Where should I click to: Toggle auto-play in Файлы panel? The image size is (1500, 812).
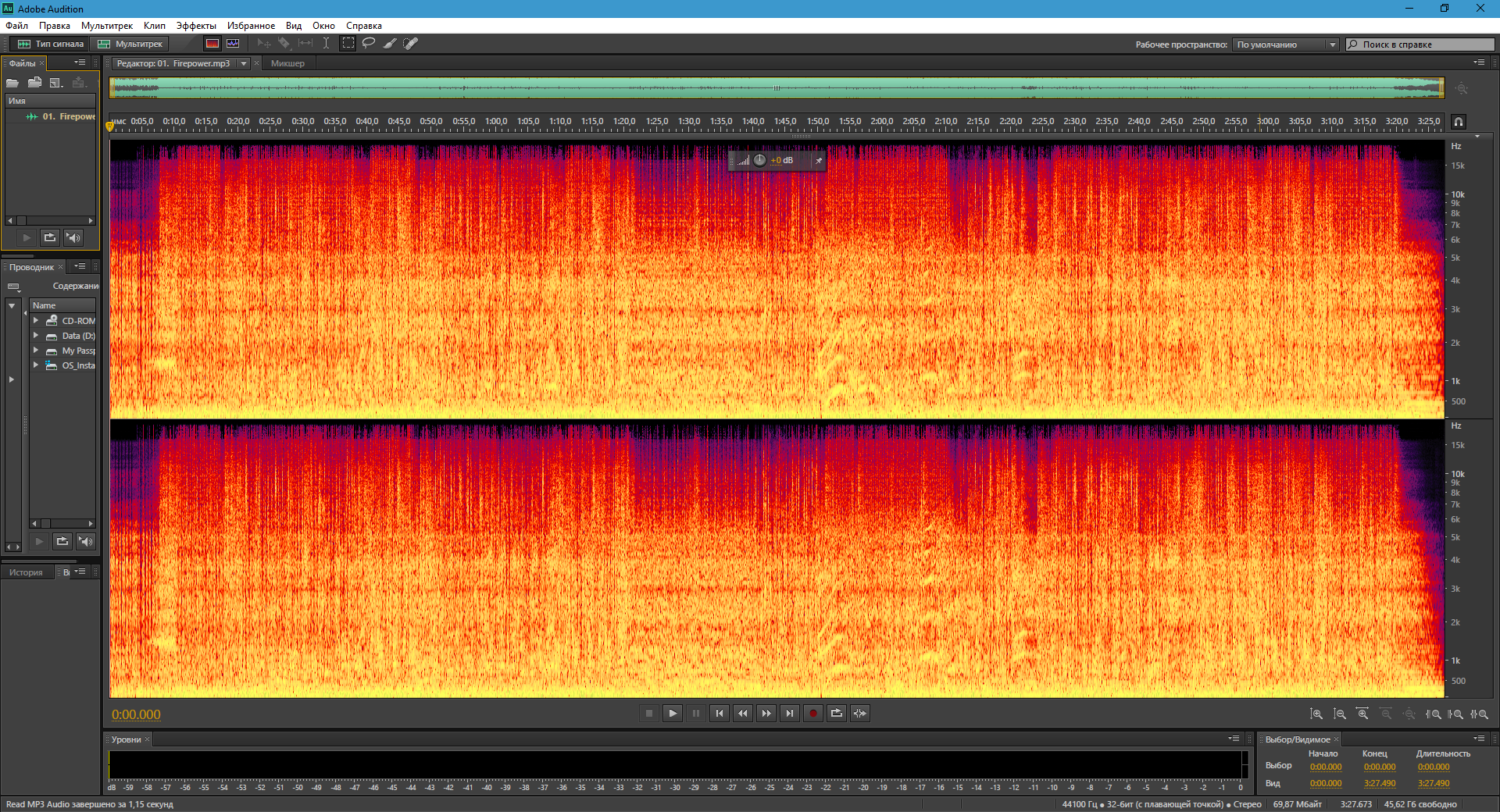tap(73, 237)
